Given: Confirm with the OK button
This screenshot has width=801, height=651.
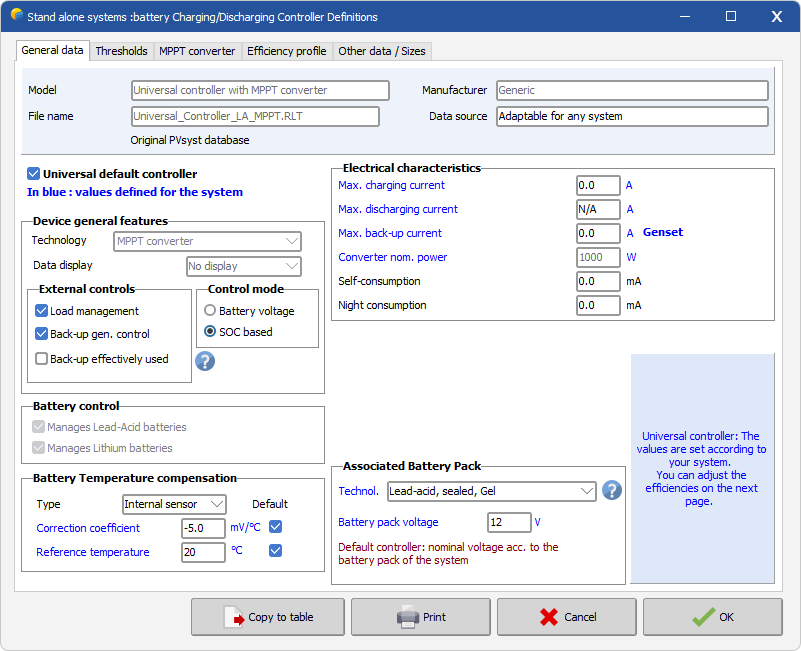Looking at the screenshot, I should point(713,617).
